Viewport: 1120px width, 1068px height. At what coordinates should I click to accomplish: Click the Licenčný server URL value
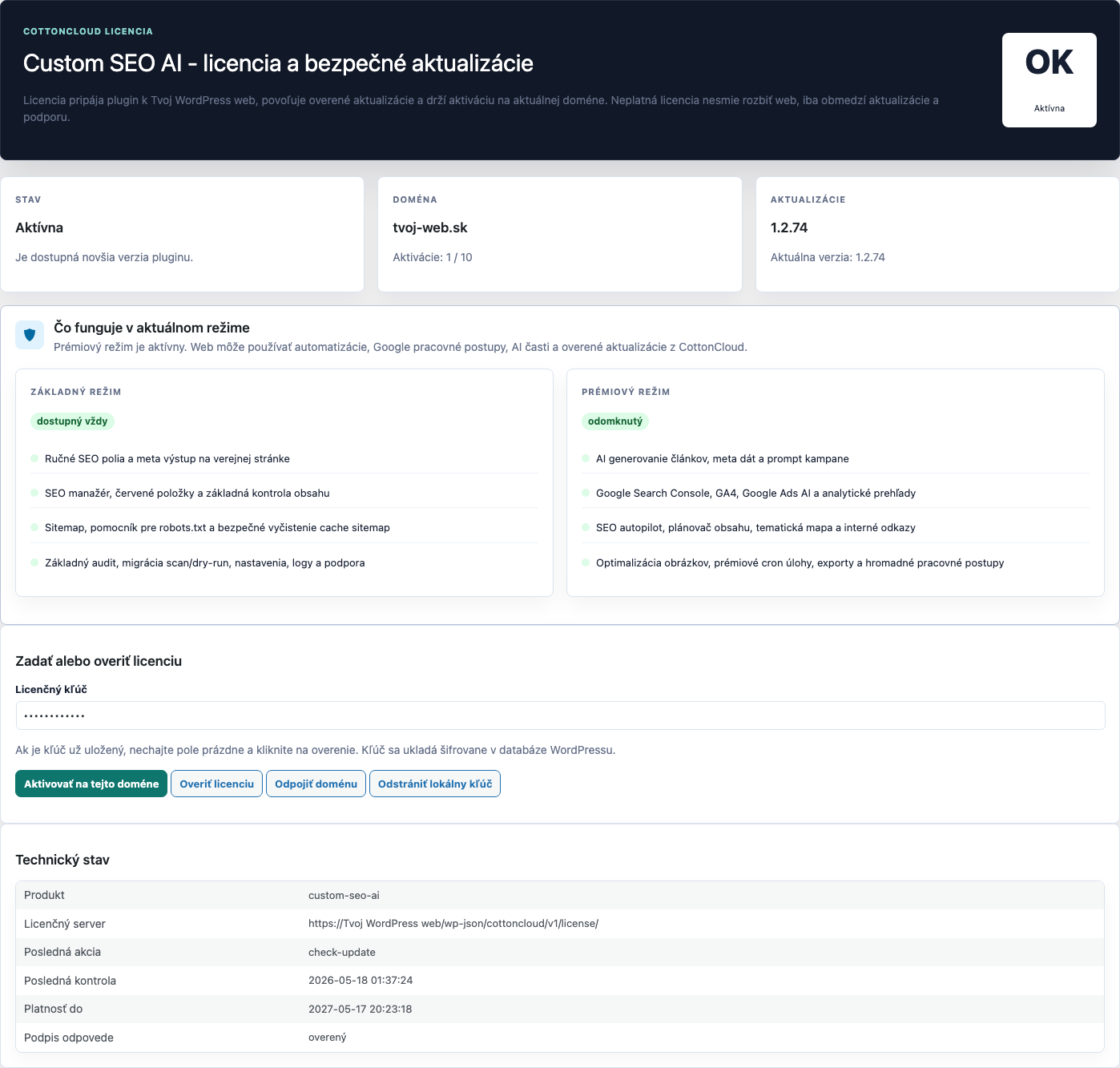tap(453, 924)
